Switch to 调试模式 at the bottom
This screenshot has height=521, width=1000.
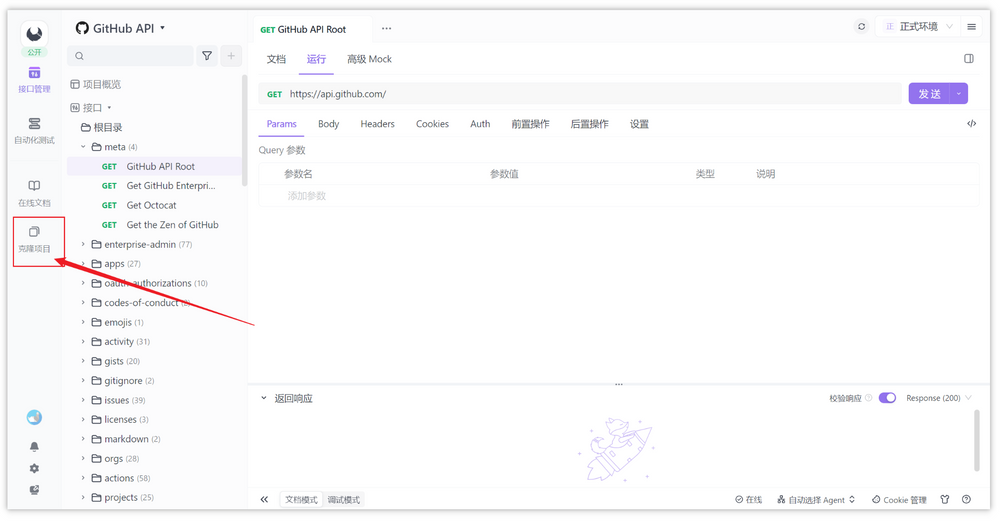point(344,499)
